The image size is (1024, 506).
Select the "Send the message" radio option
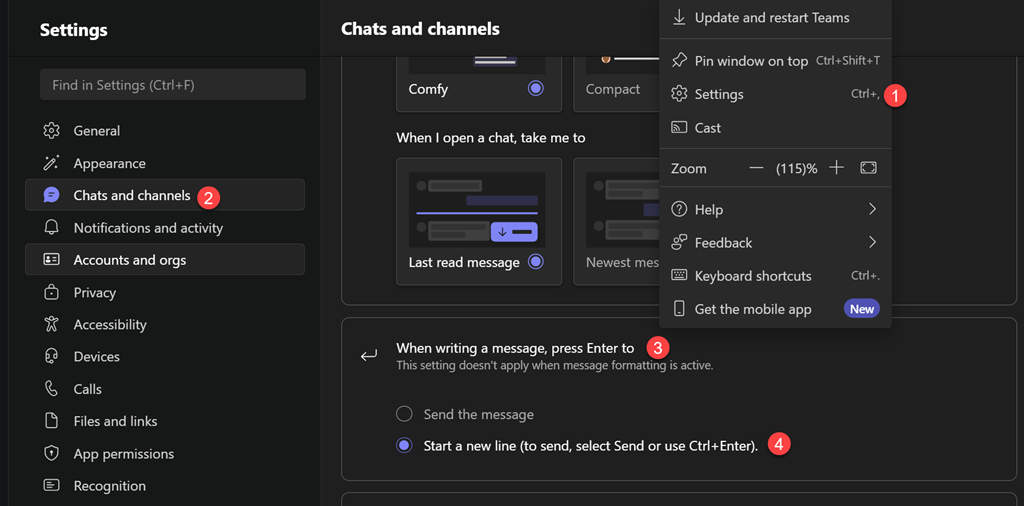click(404, 414)
